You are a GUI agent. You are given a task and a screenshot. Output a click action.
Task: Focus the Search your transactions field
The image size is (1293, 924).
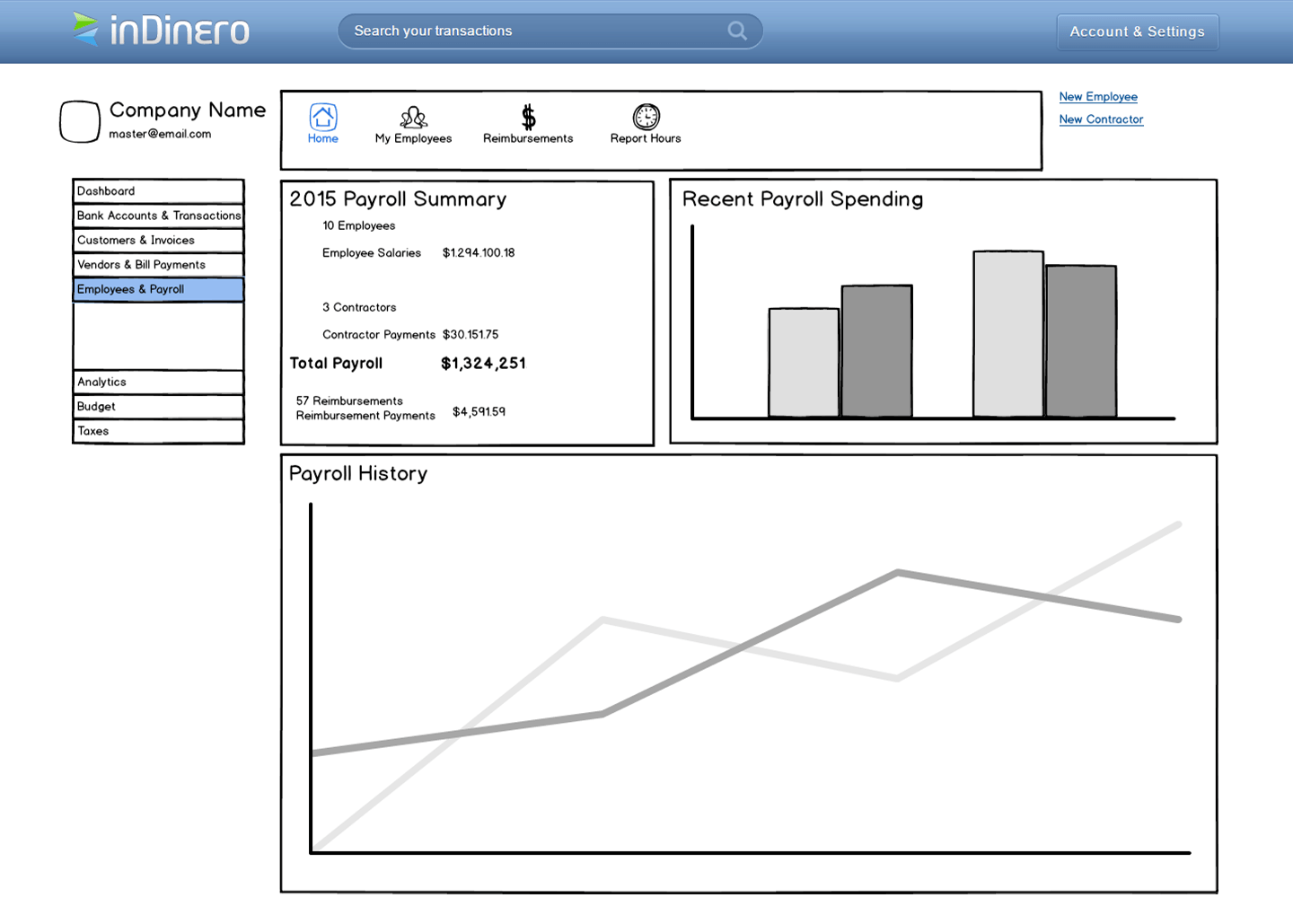pos(550,31)
